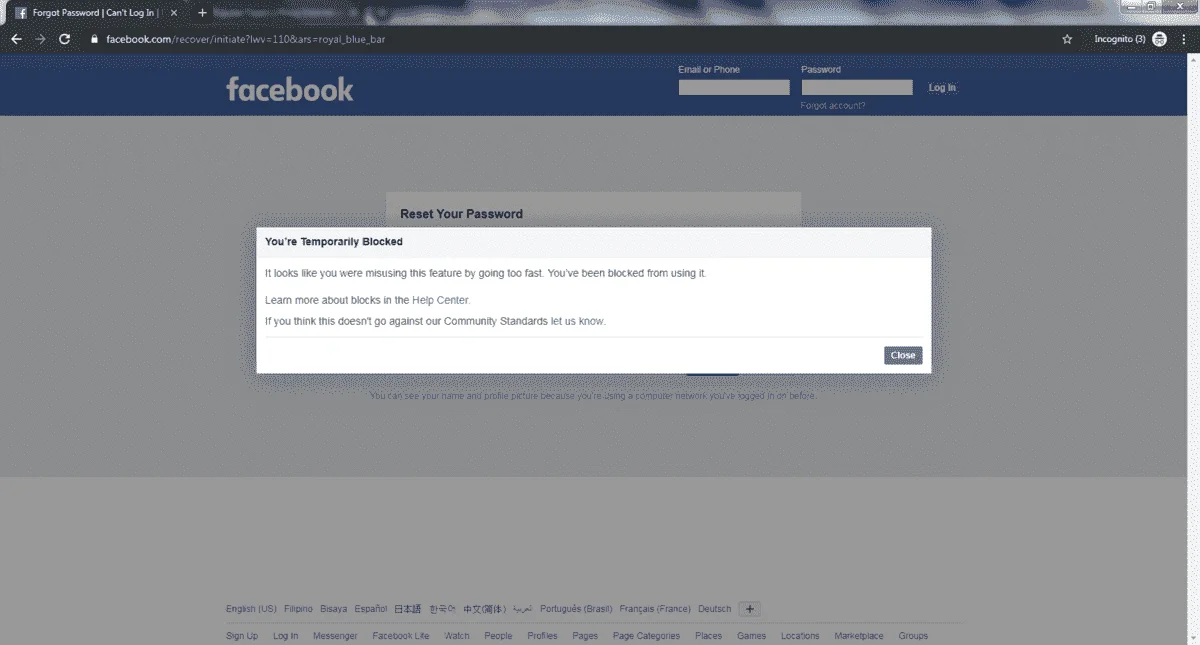Open a new browser tab
The image size is (1200, 645).
(x=202, y=13)
